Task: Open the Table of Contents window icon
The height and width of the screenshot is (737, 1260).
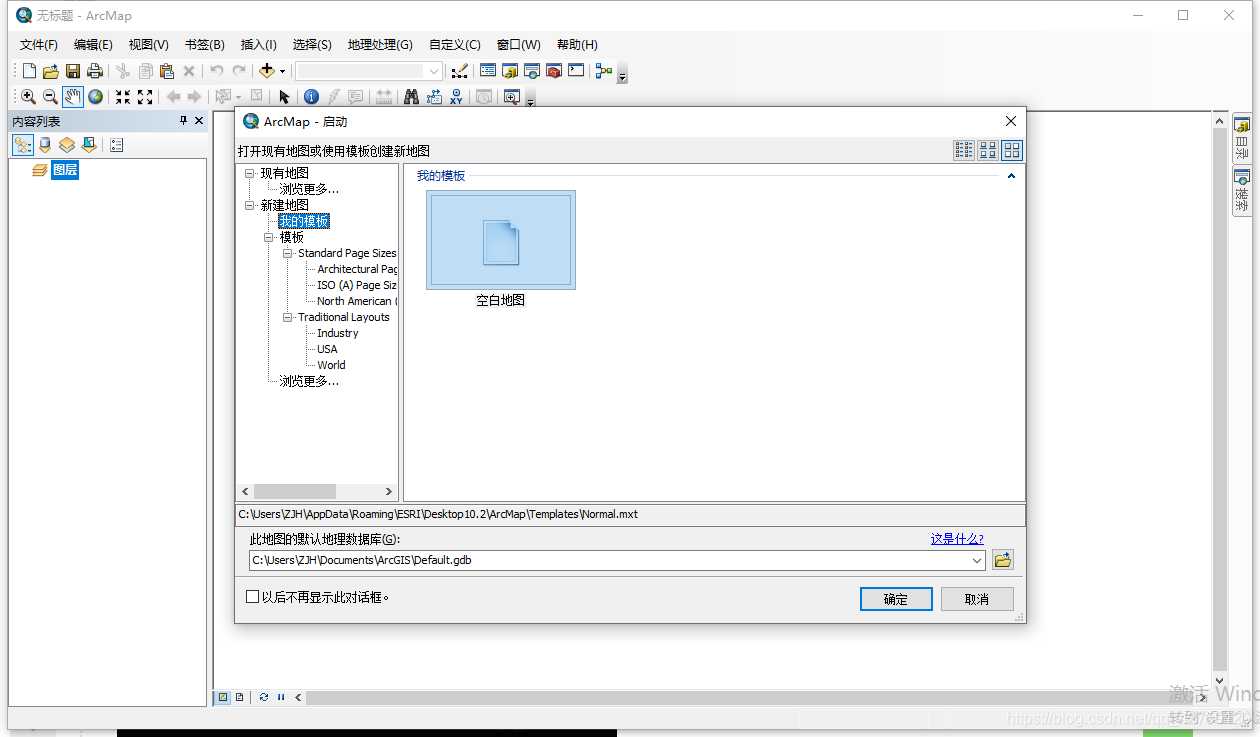Action: coord(488,71)
